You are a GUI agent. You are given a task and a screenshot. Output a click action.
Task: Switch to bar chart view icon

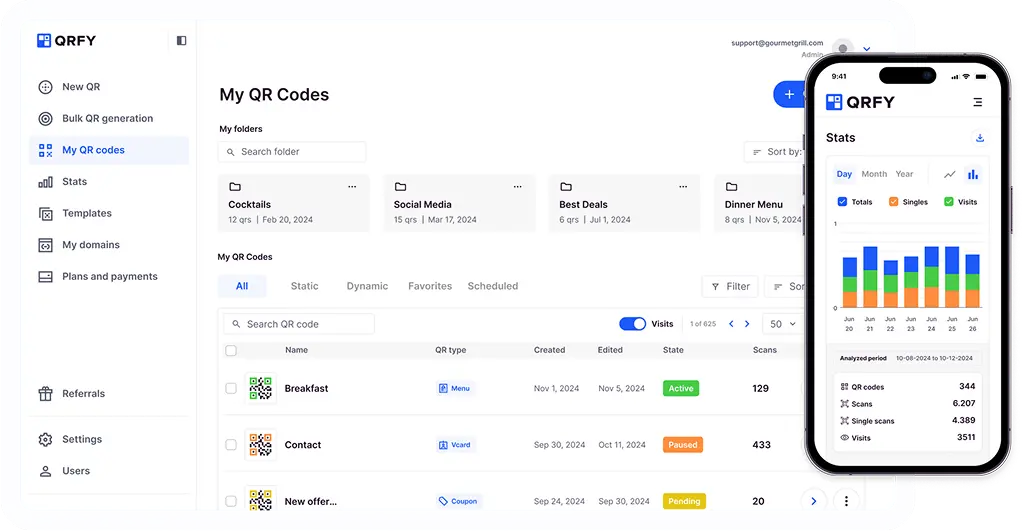click(973, 174)
